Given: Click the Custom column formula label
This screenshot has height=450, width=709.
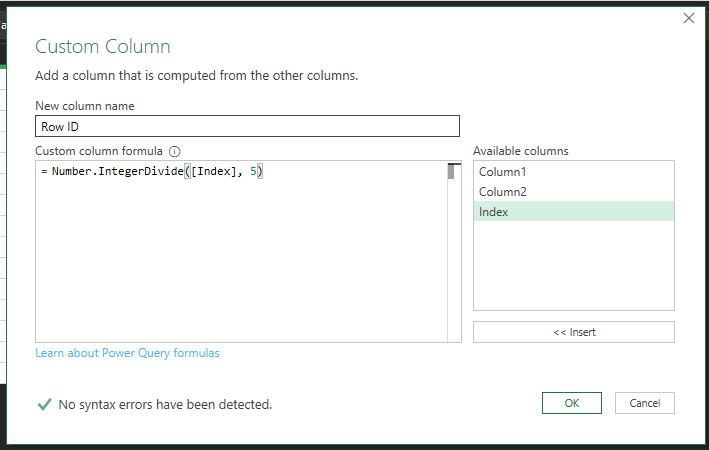Looking at the screenshot, I should 99,151.
